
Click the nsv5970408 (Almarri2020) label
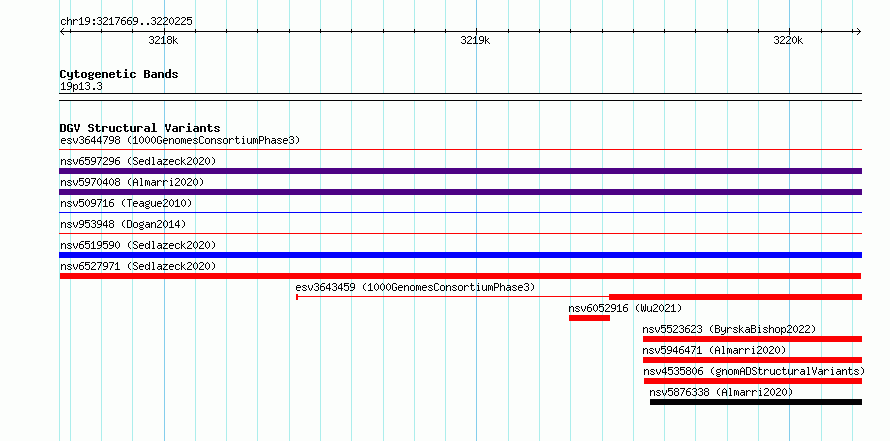point(132,182)
